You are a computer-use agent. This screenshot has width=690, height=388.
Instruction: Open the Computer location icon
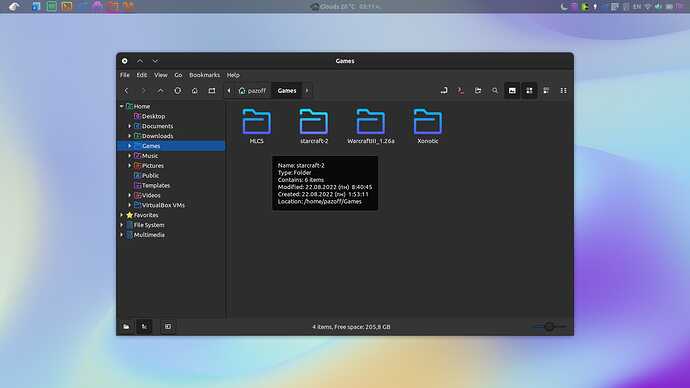click(212, 91)
